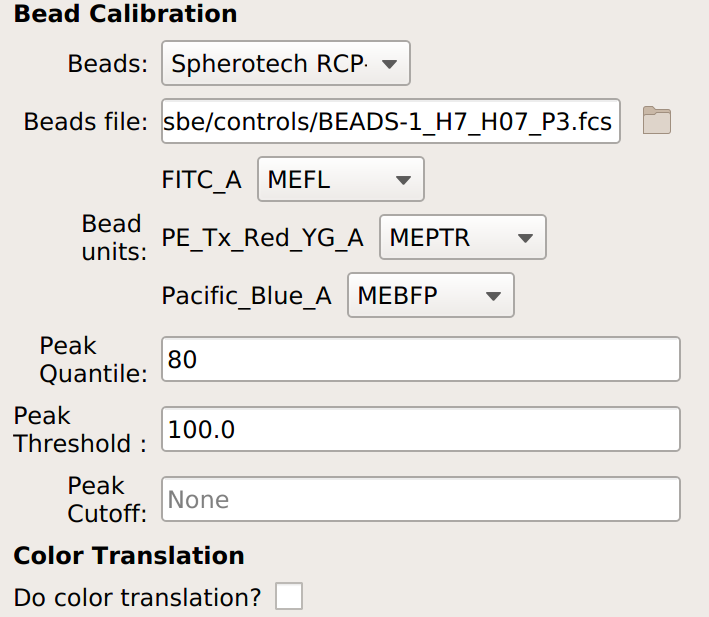Open the Spherotech RCP beads dropdown
Image resolution: width=709 pixels, height=617 pixels.
pos(286,63)
